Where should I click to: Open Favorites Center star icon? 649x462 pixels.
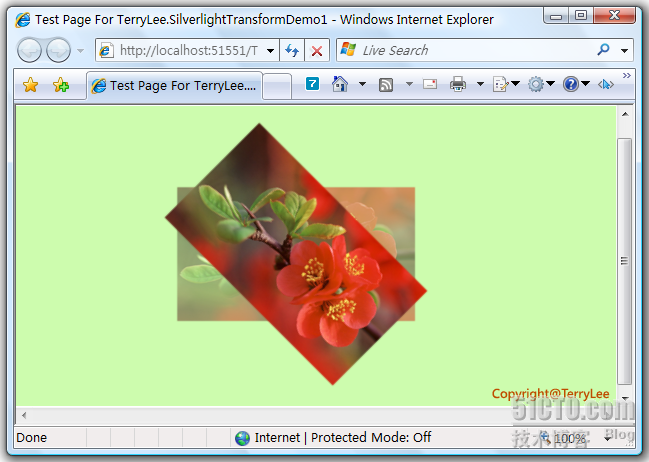[31, 85]
